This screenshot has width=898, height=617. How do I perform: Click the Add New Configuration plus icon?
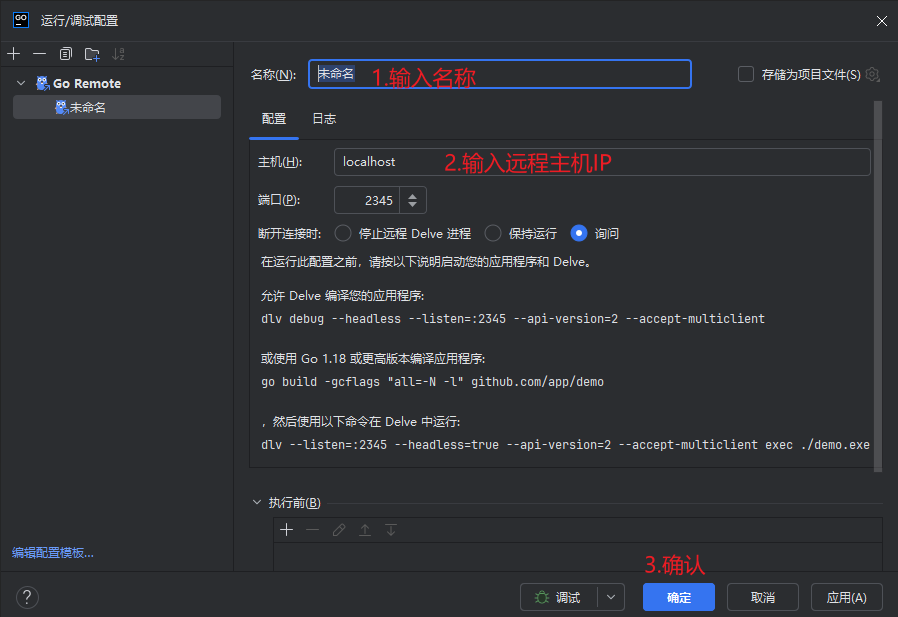[13, 53]
